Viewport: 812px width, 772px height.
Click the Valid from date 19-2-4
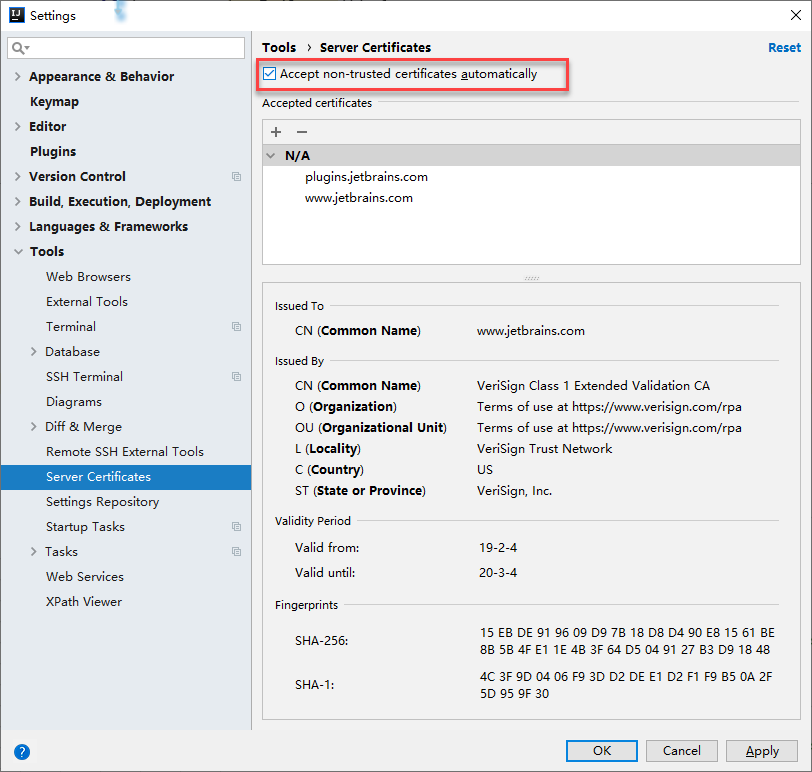pos(498,547)
